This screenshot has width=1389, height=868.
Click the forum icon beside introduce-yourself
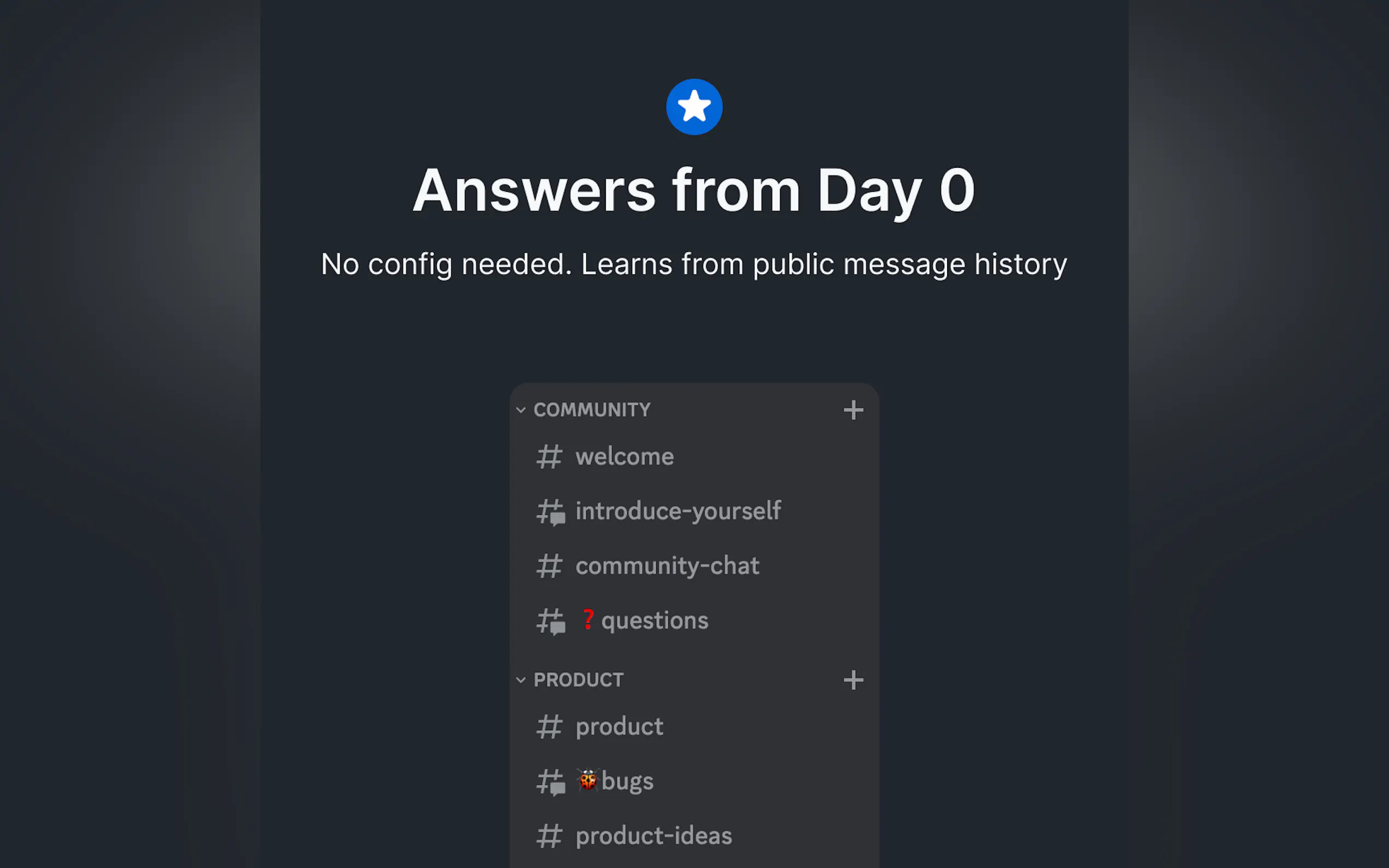pyautogui.click(x=550, y=512)
